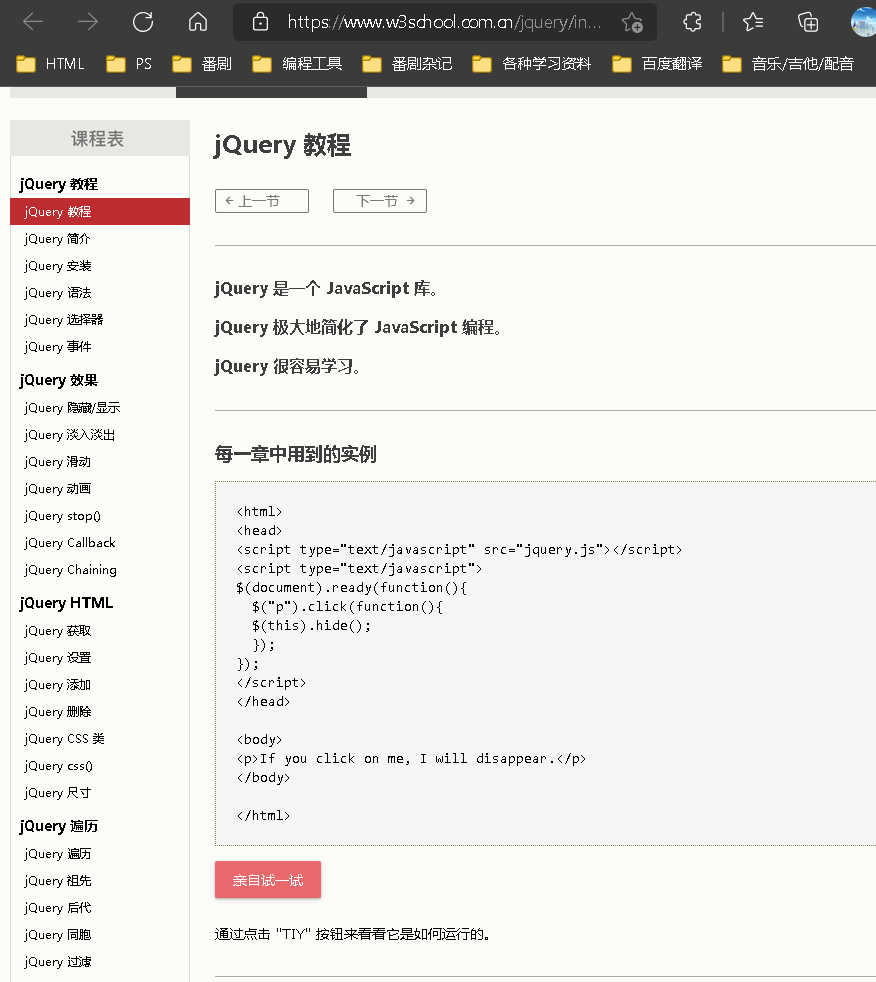This screenshot has width=876, height=982.
Task: Click the 每一章中用到的实例 heading
Action: tap(296, 454)
